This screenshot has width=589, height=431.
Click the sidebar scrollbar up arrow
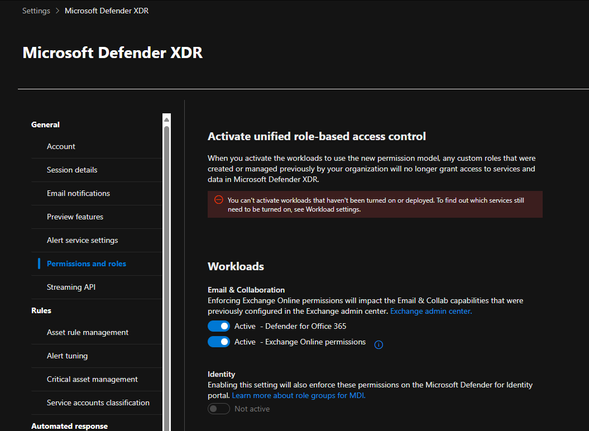pyautogui.click(x=166, y=119)
